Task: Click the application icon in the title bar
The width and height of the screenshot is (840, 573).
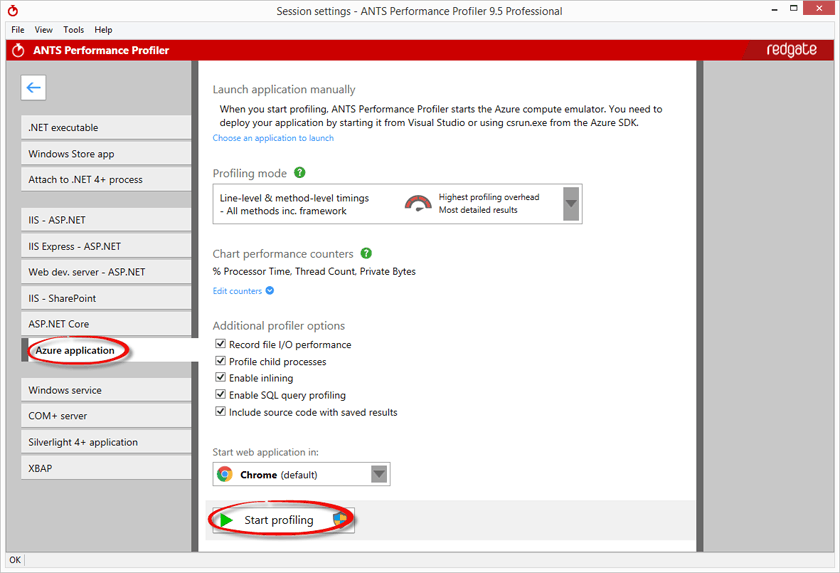Action: (x=13, y=10)
